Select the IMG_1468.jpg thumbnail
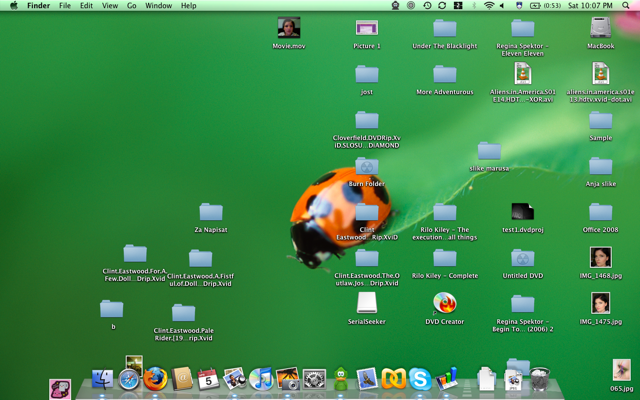The height and width of the screenshot is (400, 640). [600, 258]
